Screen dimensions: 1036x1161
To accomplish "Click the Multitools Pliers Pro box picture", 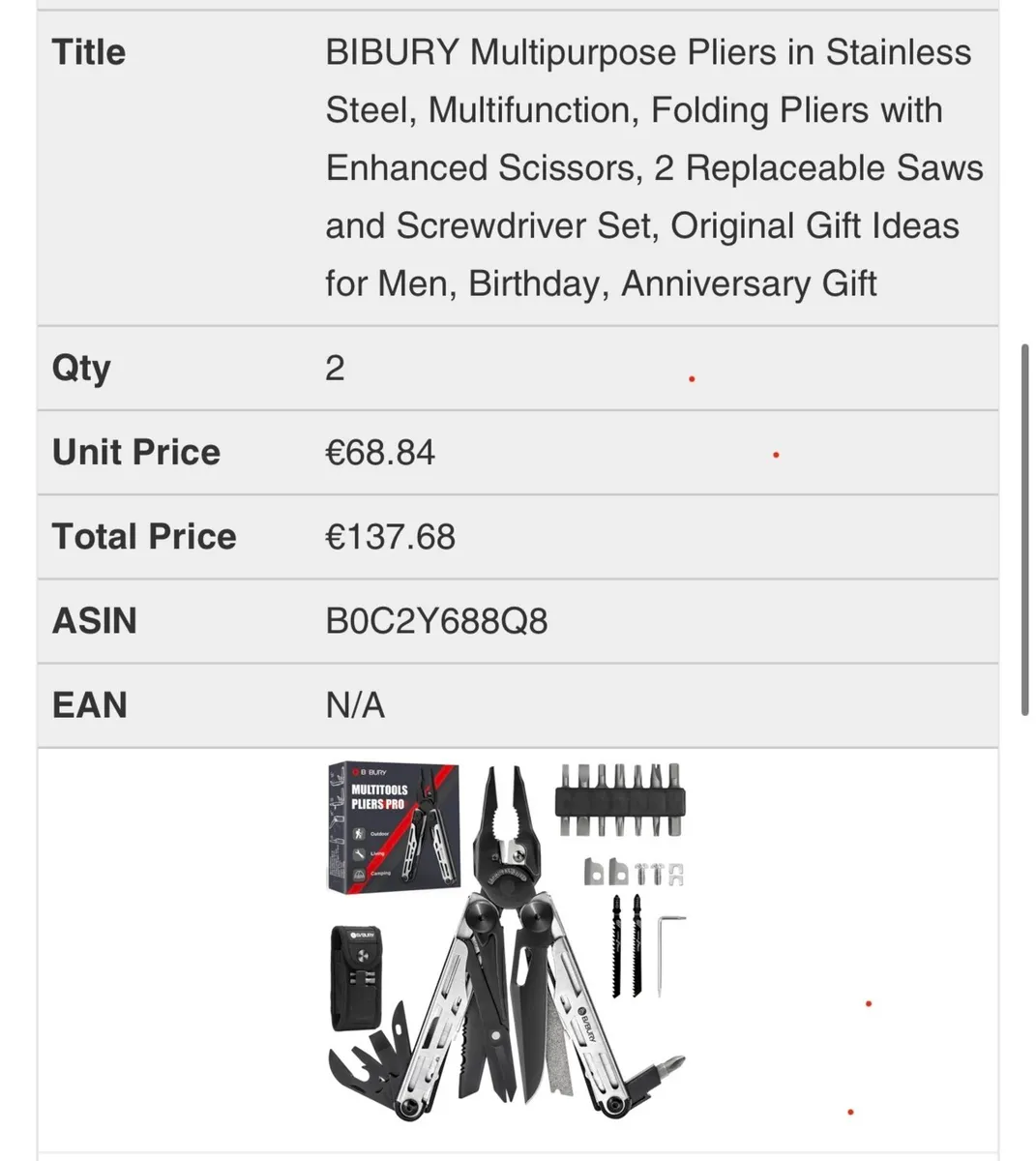I will click(x=393, y=826).
